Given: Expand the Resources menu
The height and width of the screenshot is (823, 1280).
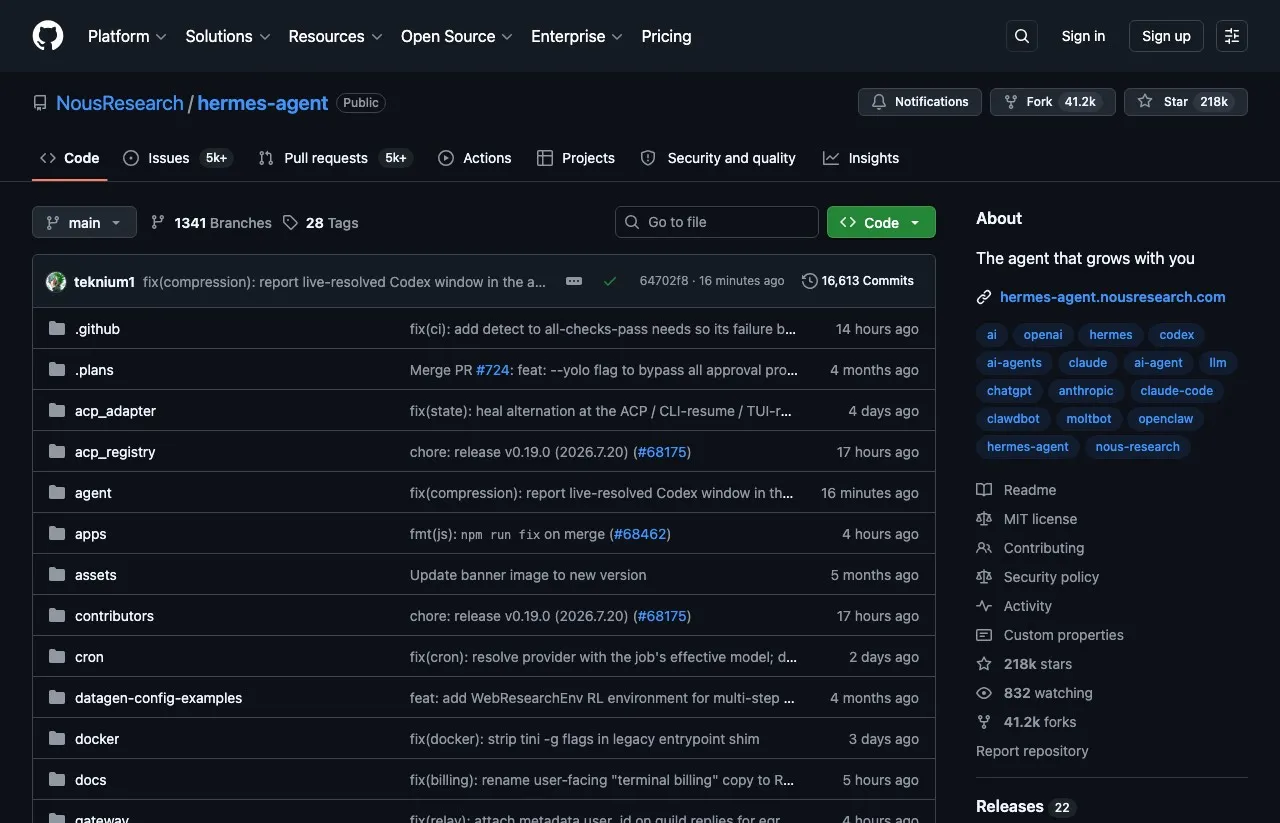Looking at the screenshot, I should coord(335,36).
